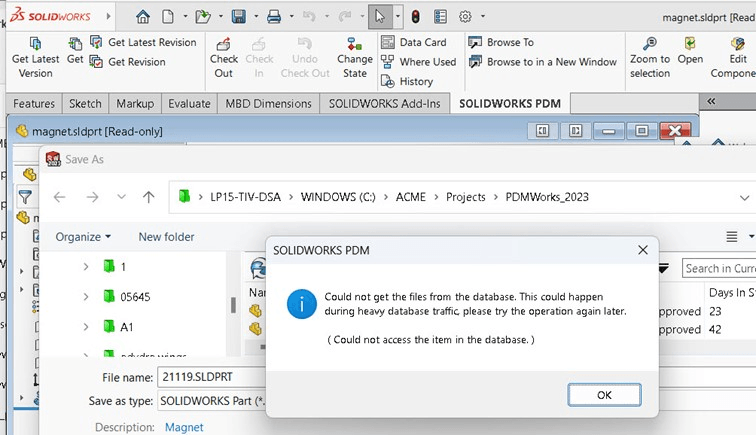Switch to the MBD Dimensions tab

click(269, 104)
